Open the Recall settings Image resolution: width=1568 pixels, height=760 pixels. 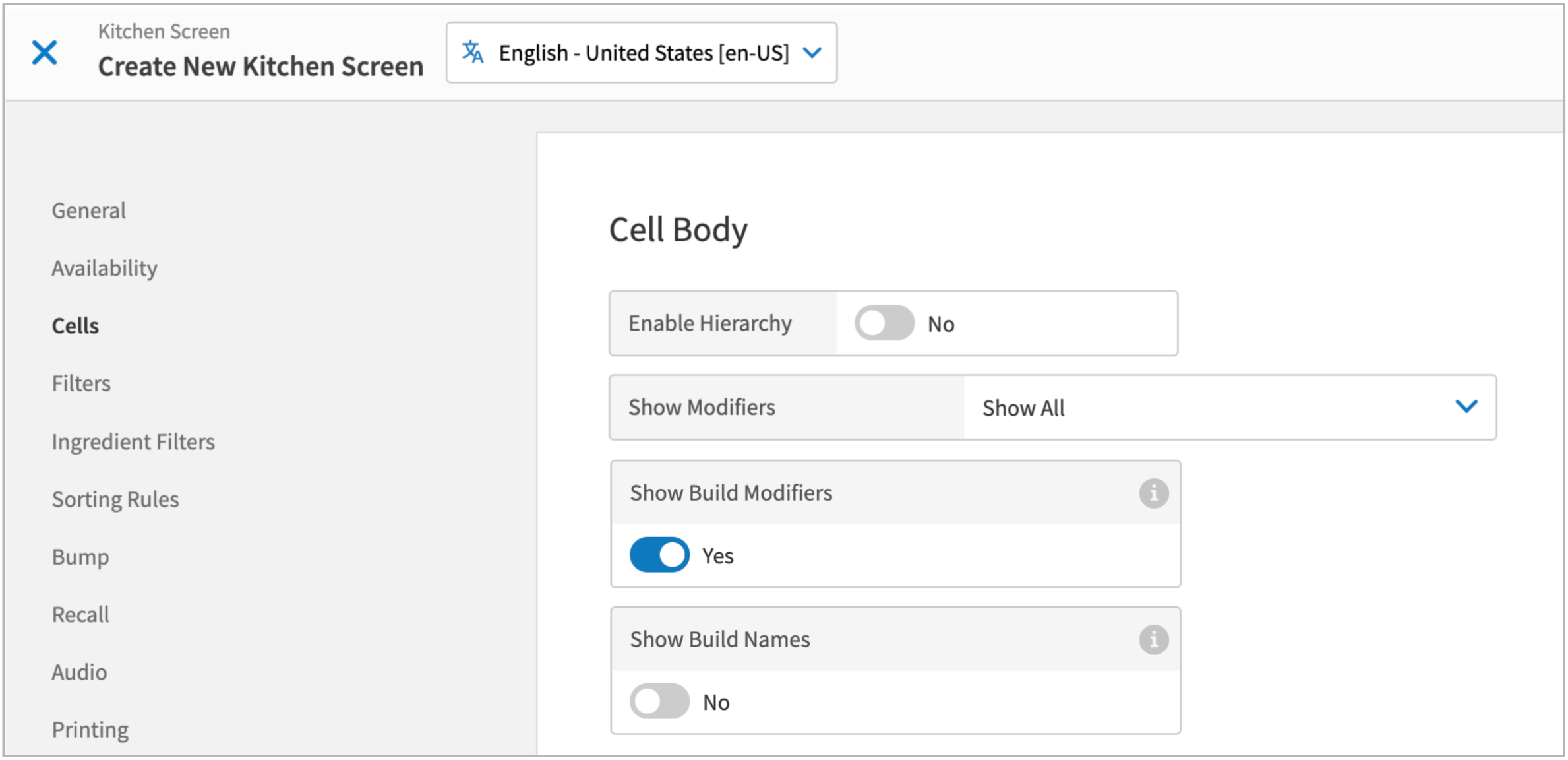click(x=80, y=614)
